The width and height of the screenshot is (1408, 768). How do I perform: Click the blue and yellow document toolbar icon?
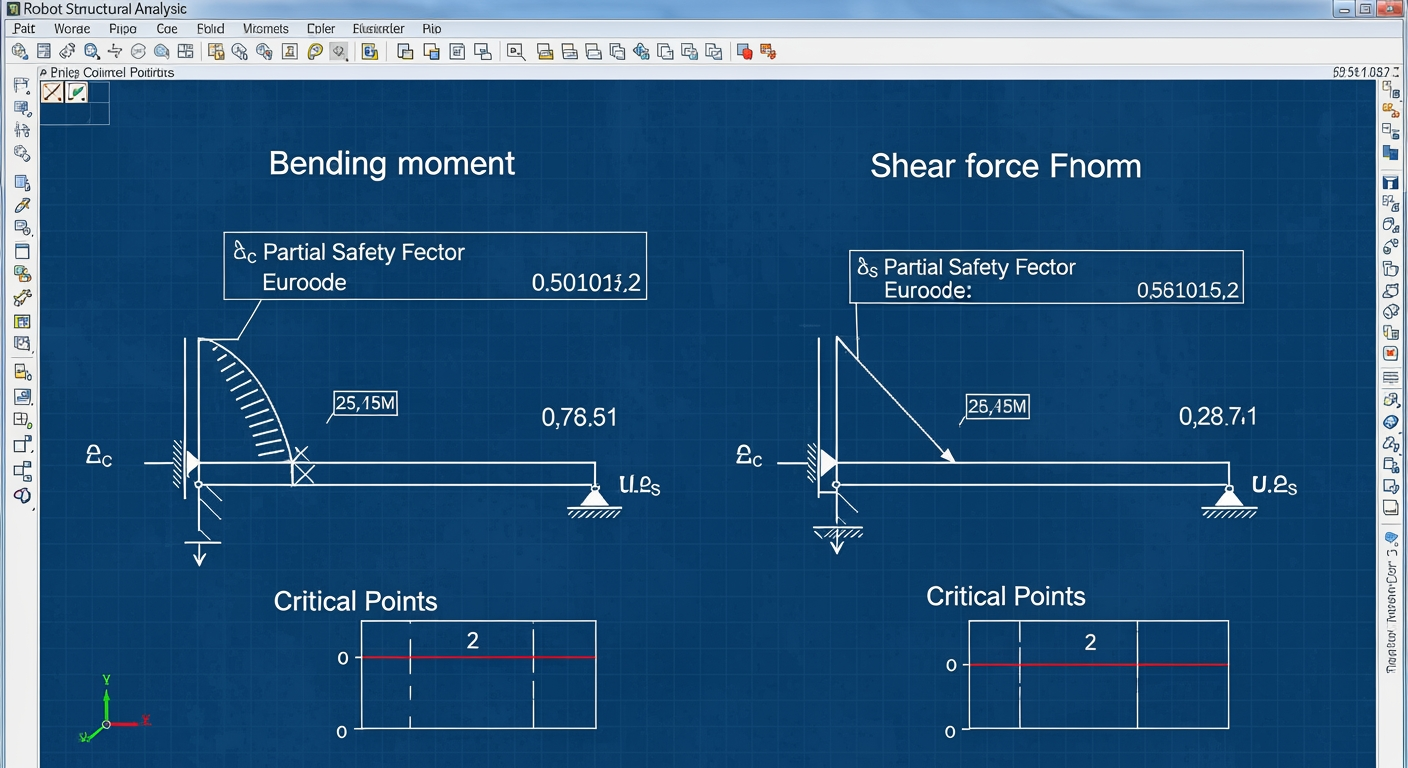coord(369,50)
